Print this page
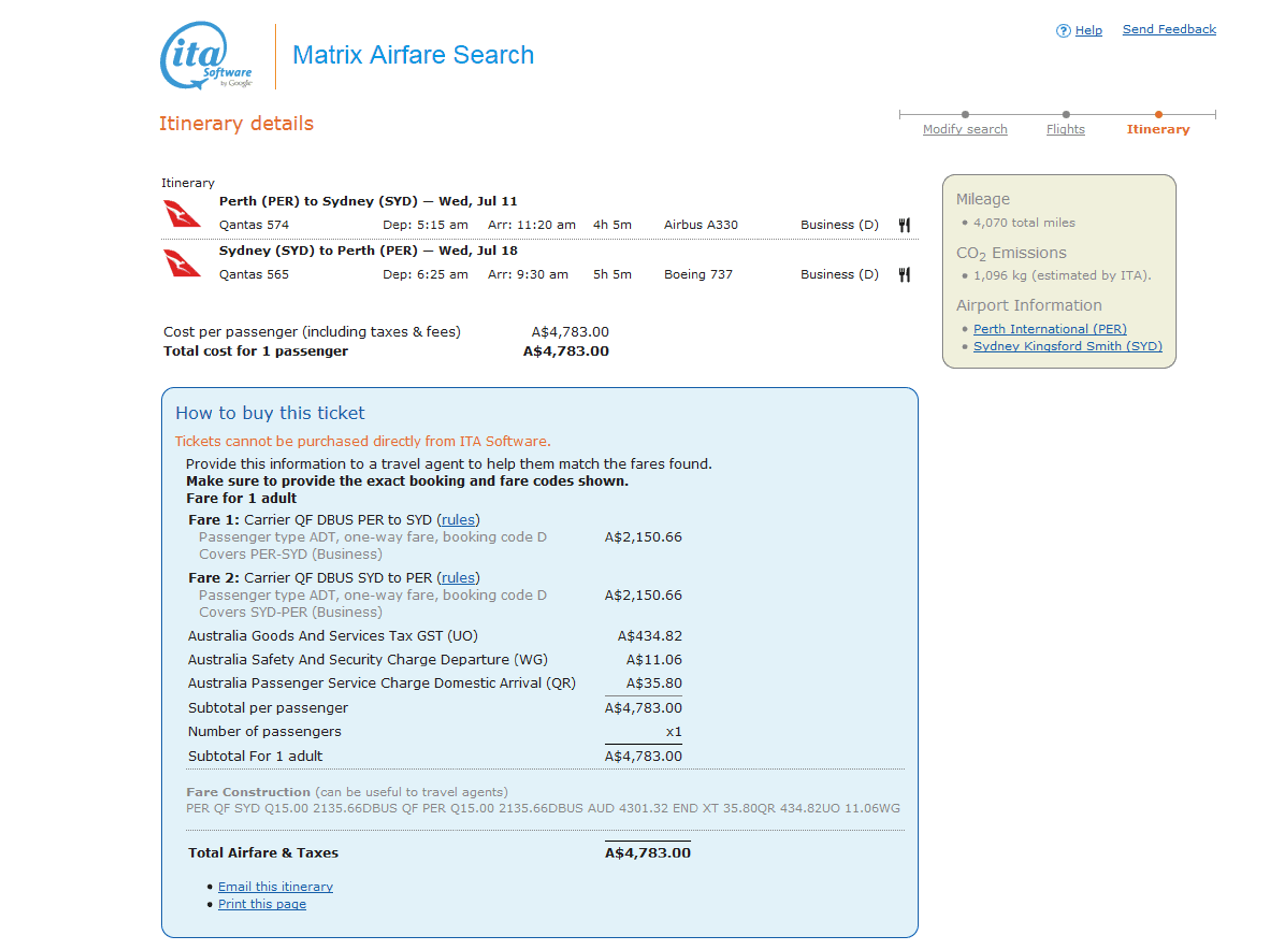This screenshot has width=1273, height=952. point(262,904)
